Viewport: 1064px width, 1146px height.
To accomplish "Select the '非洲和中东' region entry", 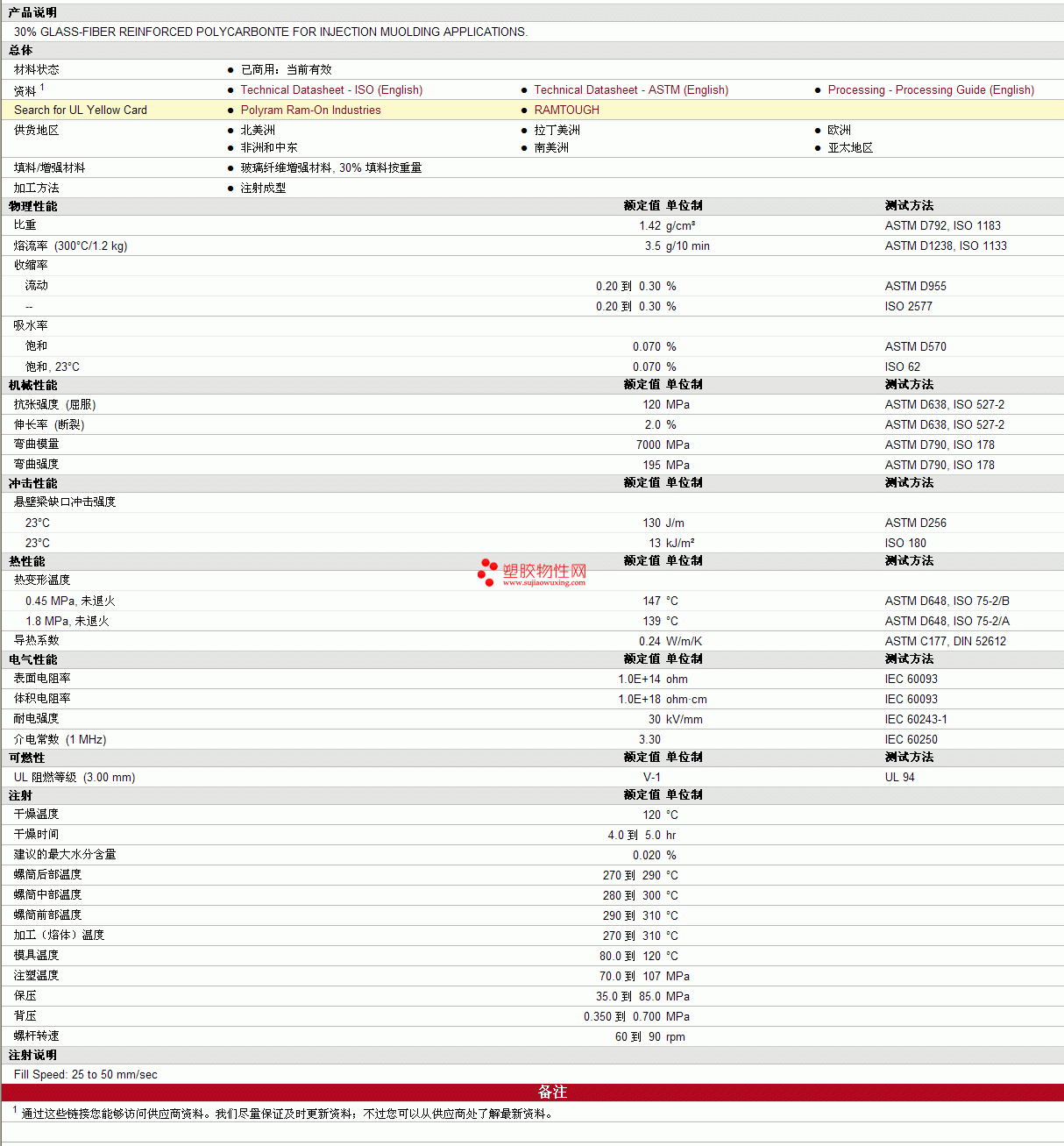I will click(x=269, y=148).
